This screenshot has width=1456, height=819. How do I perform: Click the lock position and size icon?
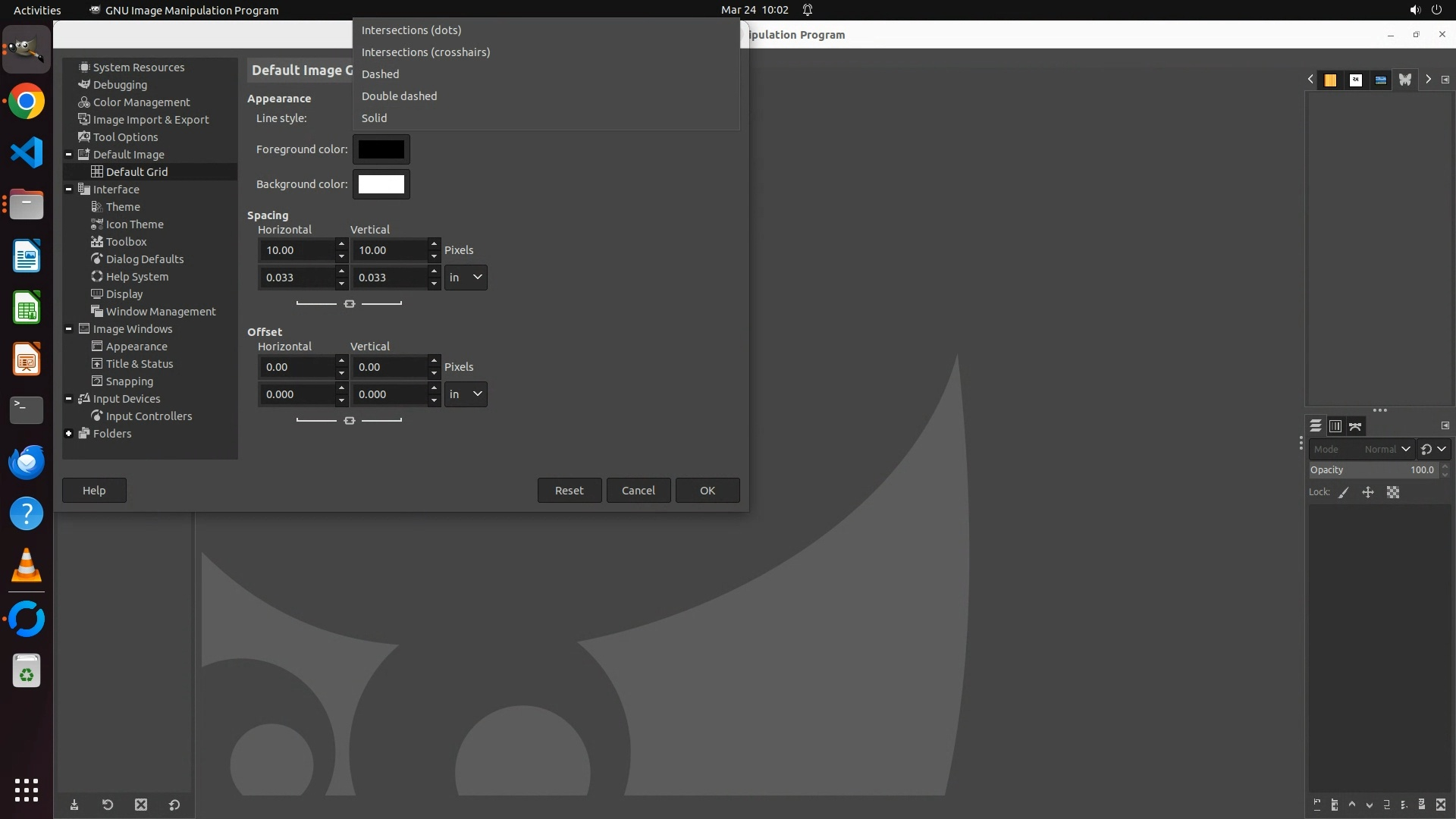(1368, 492)
